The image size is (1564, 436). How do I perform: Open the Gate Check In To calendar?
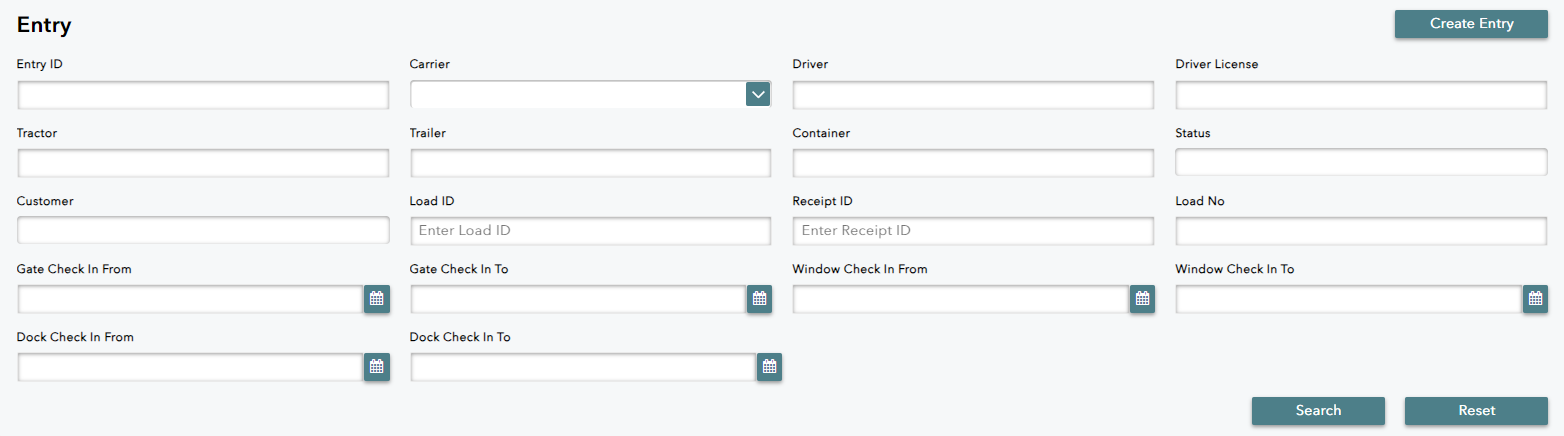click(759, 299)
